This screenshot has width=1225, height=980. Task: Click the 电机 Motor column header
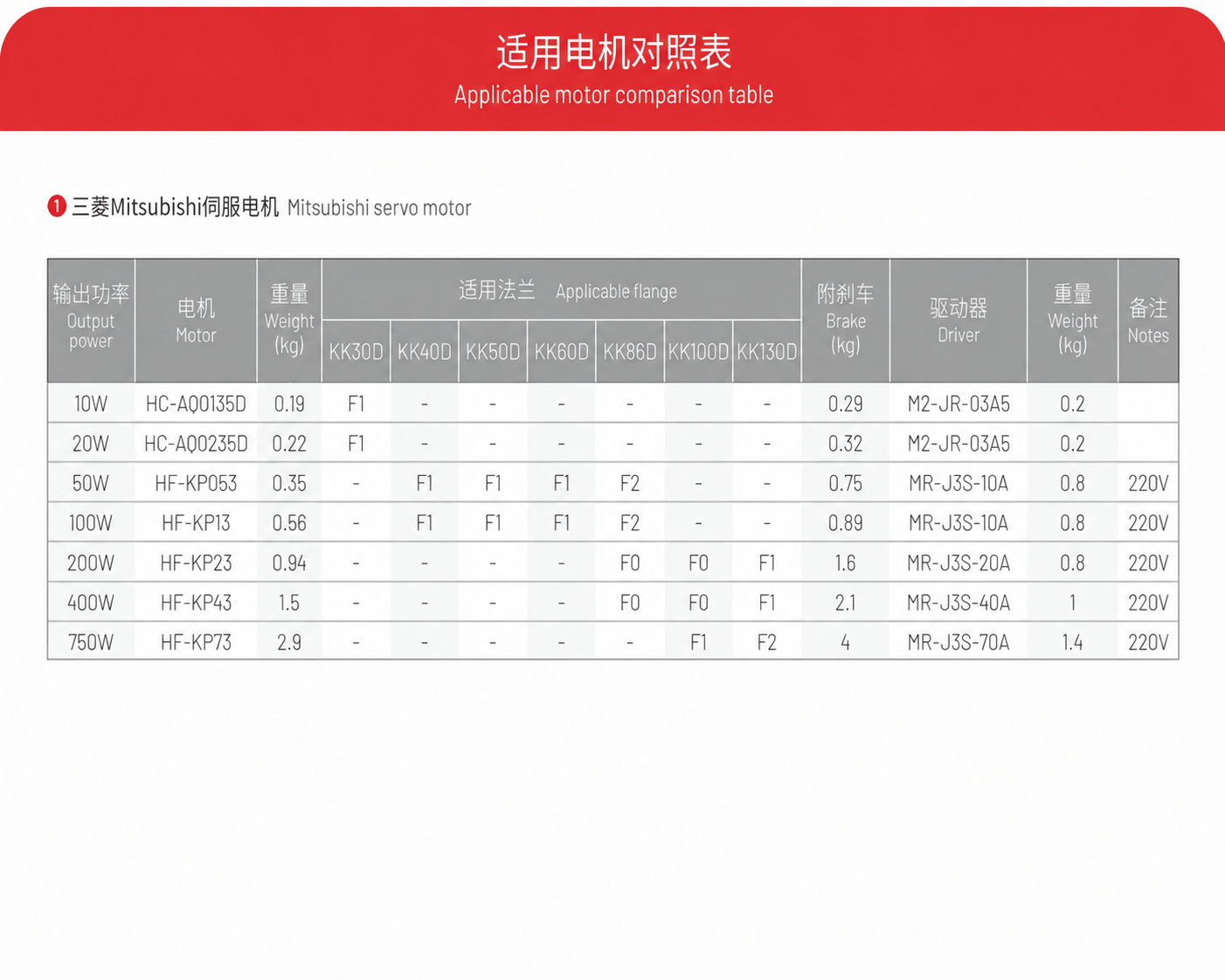point(196,320)
